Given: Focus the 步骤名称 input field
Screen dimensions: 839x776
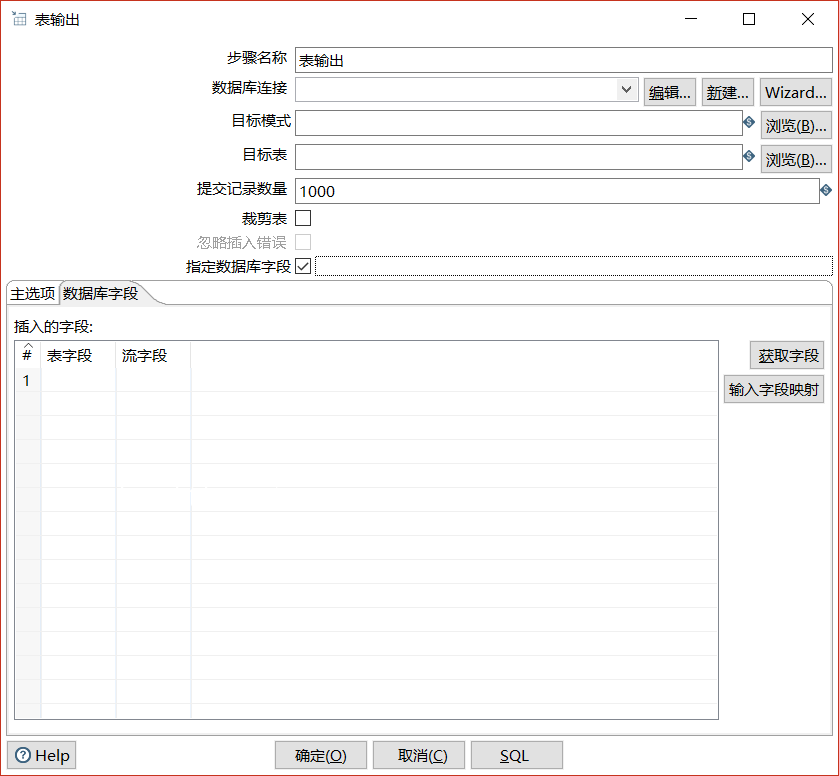Looking at the screenshot, I should (x=563, y=60).
